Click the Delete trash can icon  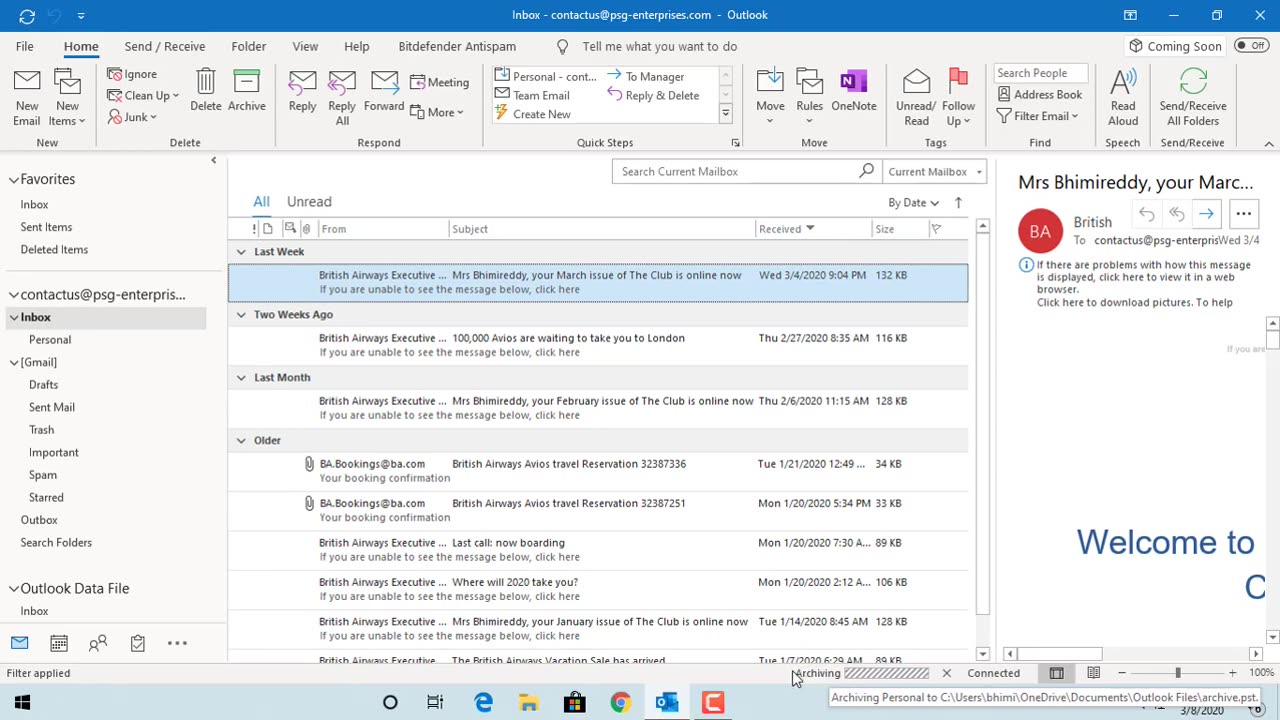pos(206,90)
